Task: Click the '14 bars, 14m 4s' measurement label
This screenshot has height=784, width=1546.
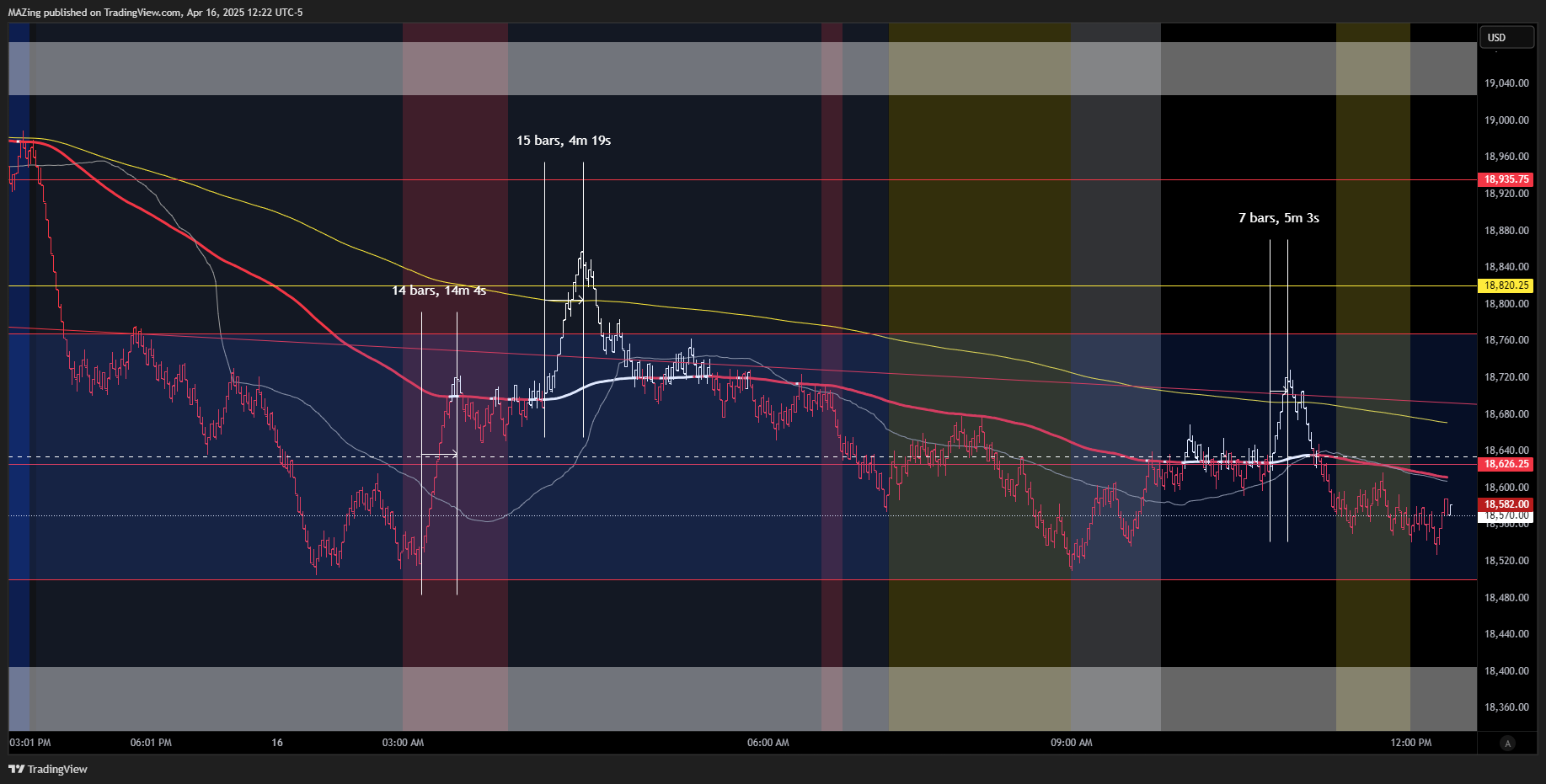Action: [x=439, y=291]
